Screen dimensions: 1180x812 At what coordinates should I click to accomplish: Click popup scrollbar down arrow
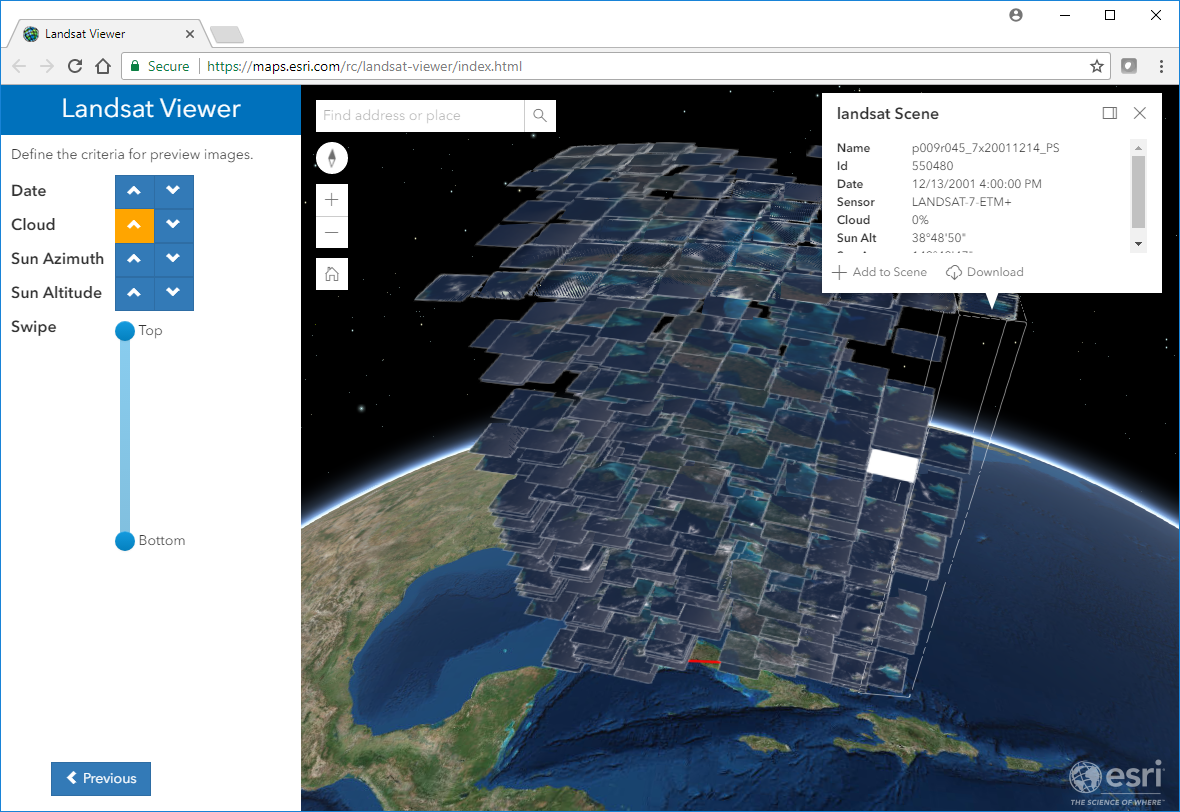[x=1139, y=244]
